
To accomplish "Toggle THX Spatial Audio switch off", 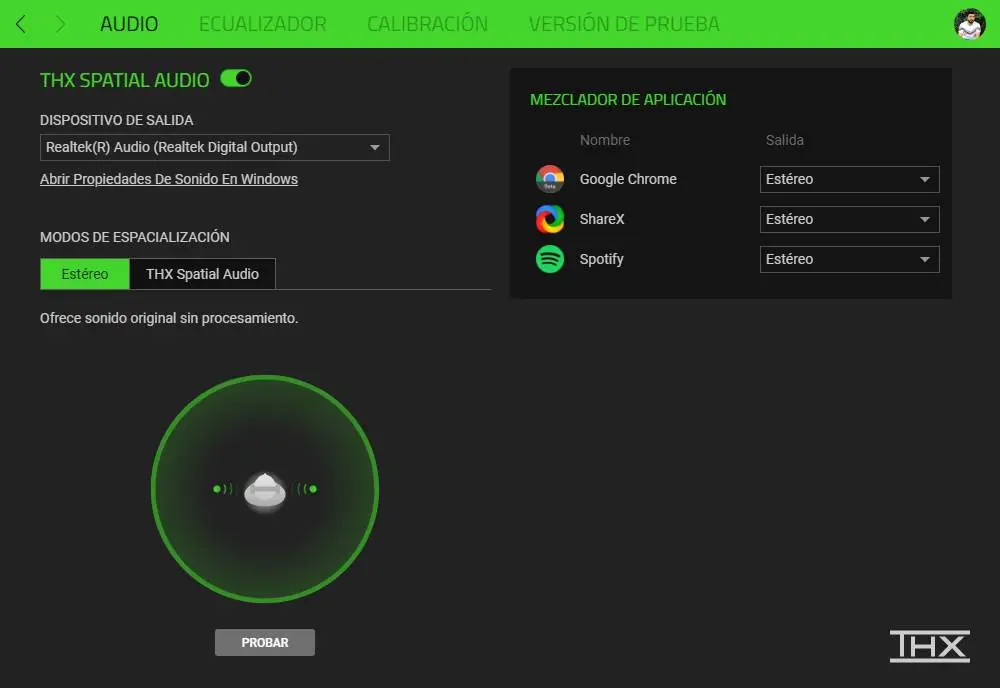I will click(x=236, y=78).
